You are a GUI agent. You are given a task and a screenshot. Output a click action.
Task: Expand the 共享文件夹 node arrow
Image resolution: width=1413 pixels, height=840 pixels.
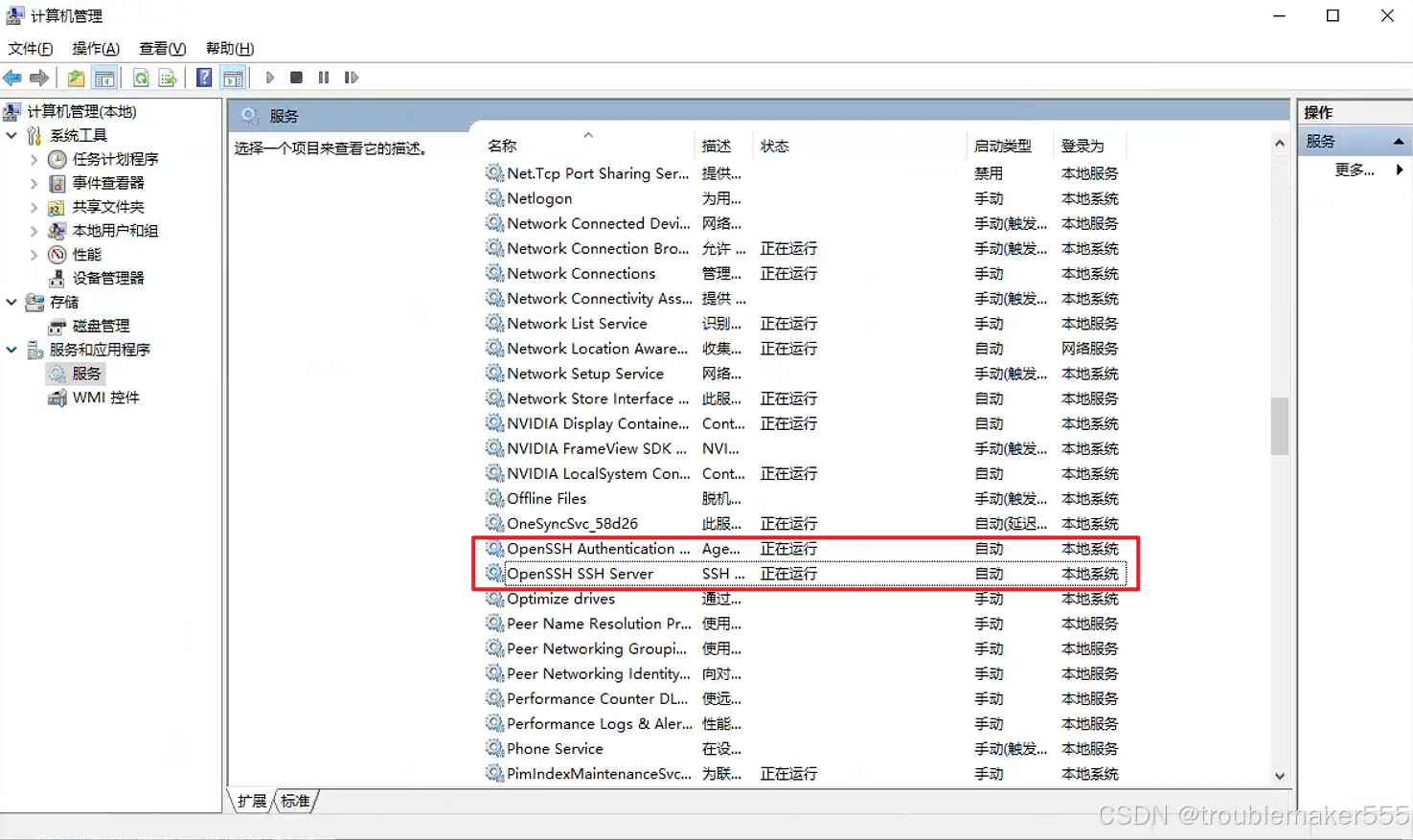click(x=34, y=207)
